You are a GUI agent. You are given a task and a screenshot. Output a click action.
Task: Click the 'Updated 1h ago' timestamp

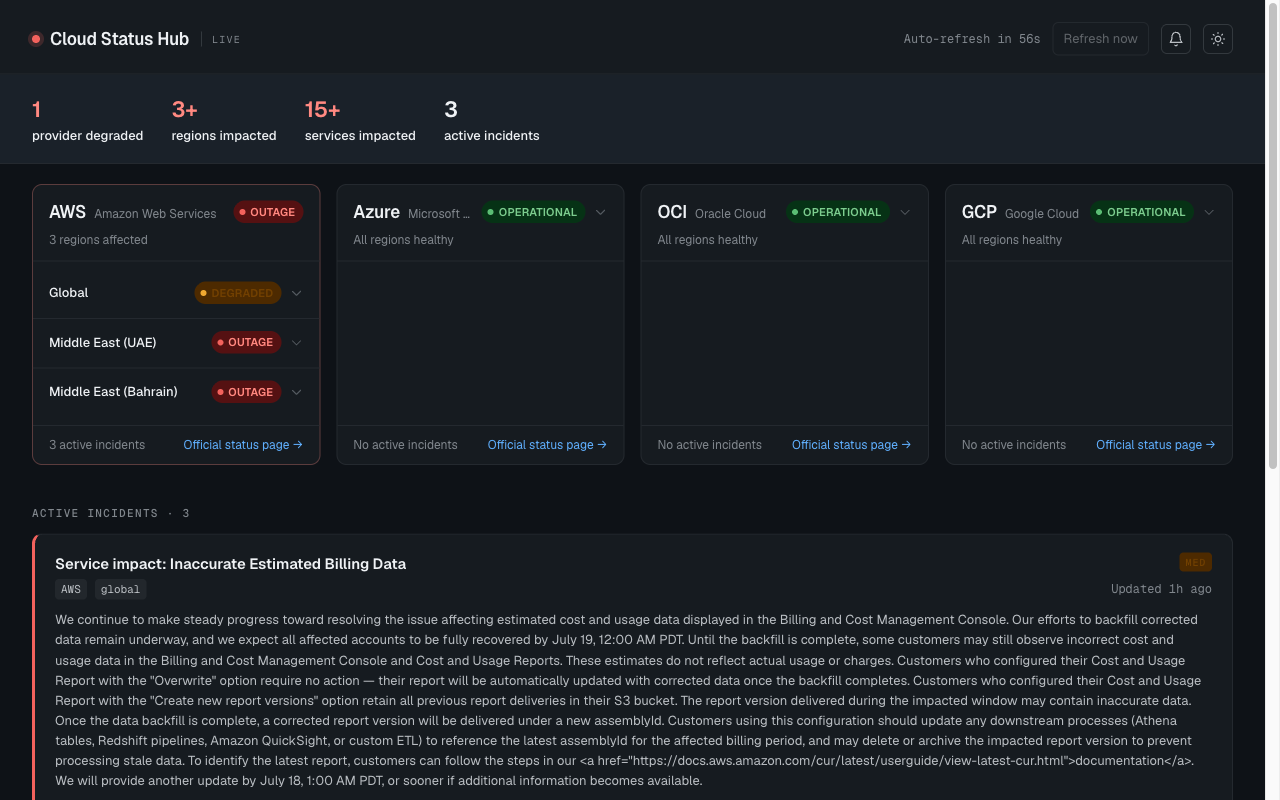tap(1161, 589)
